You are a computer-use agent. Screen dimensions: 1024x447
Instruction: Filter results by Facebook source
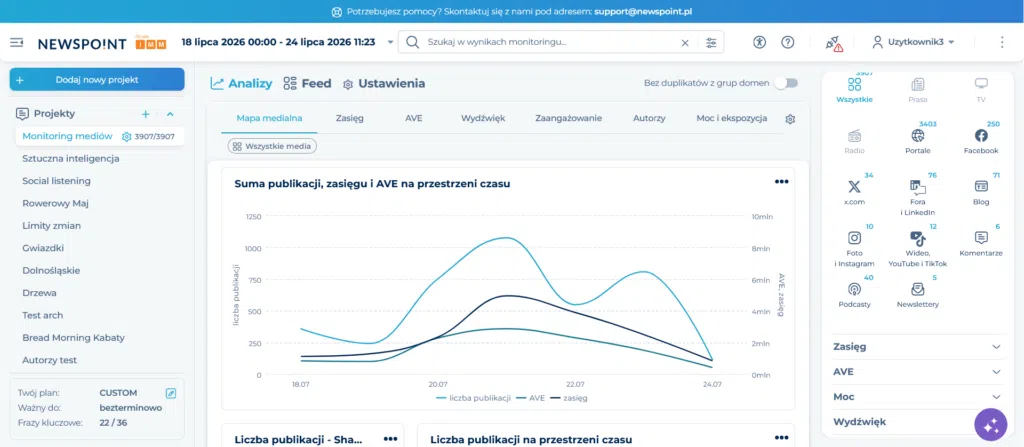click(981, 141)
